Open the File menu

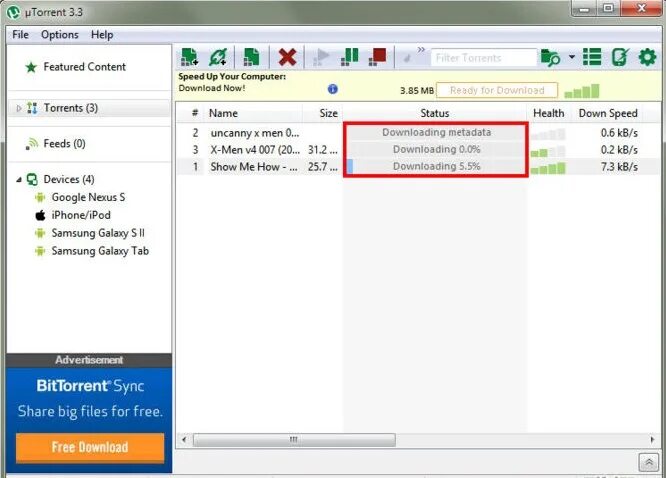point(20,35)
